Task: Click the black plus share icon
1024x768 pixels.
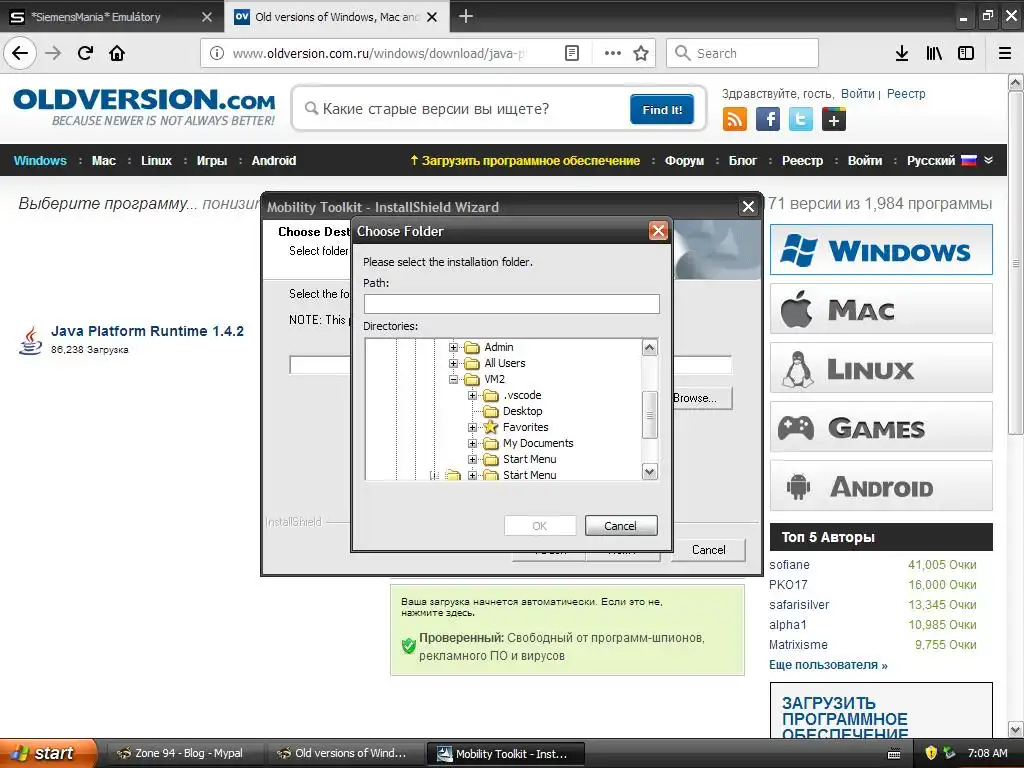Action: [x=834, y=120]
